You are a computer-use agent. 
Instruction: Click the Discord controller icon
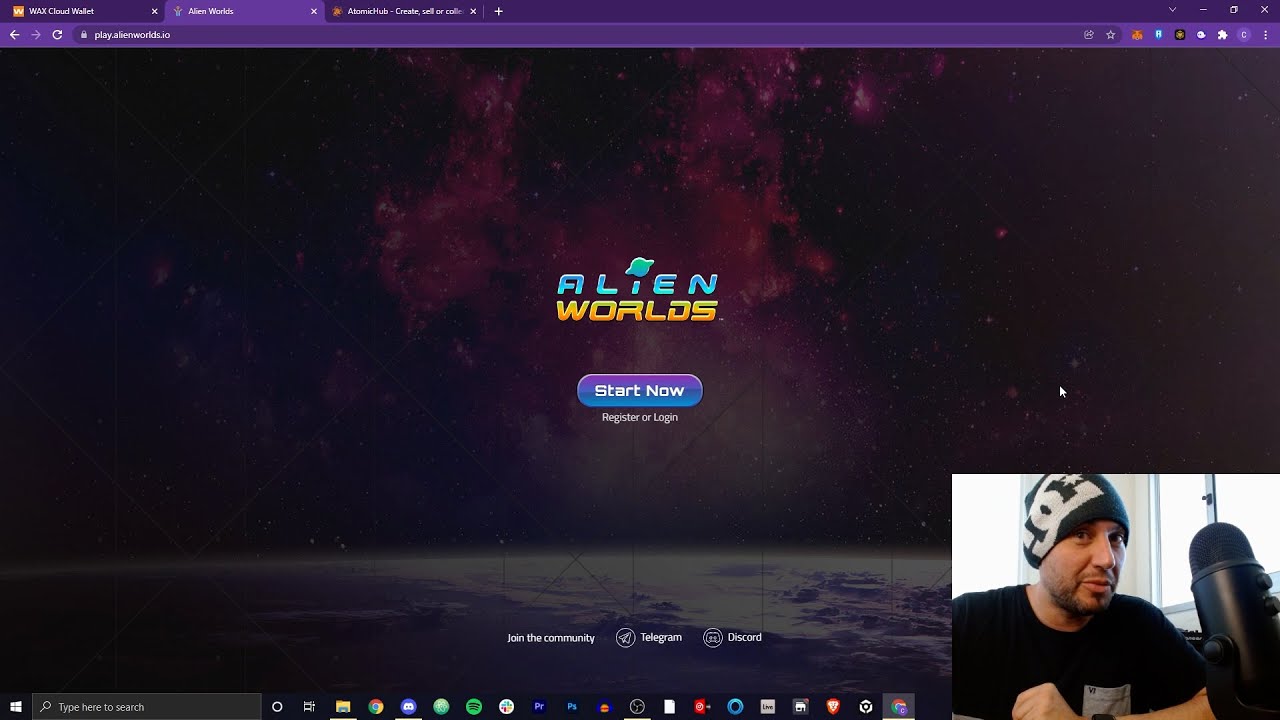(713, 638)
